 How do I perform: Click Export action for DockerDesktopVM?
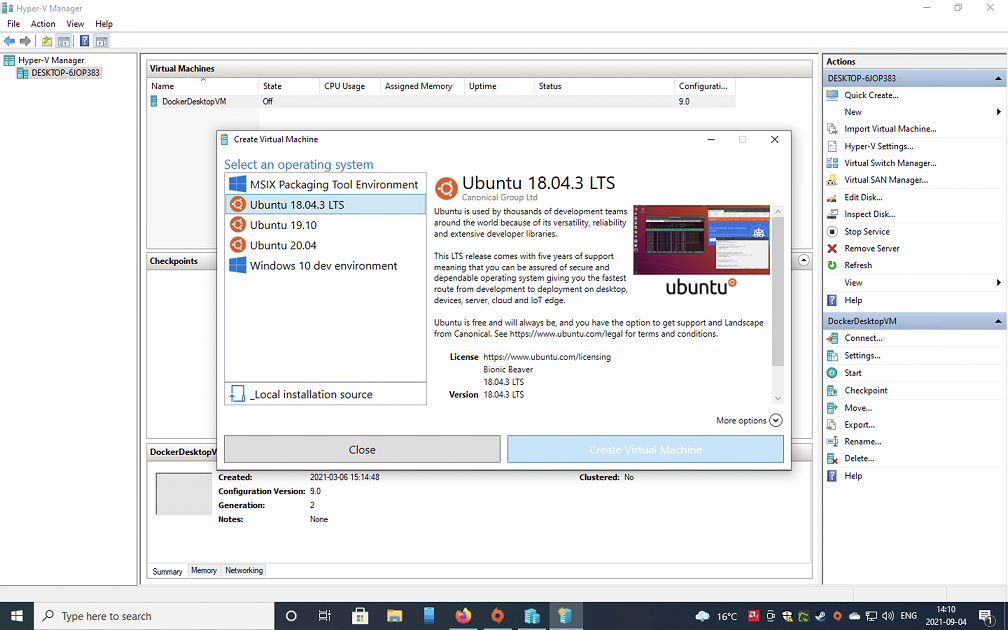tap(859, 425)
